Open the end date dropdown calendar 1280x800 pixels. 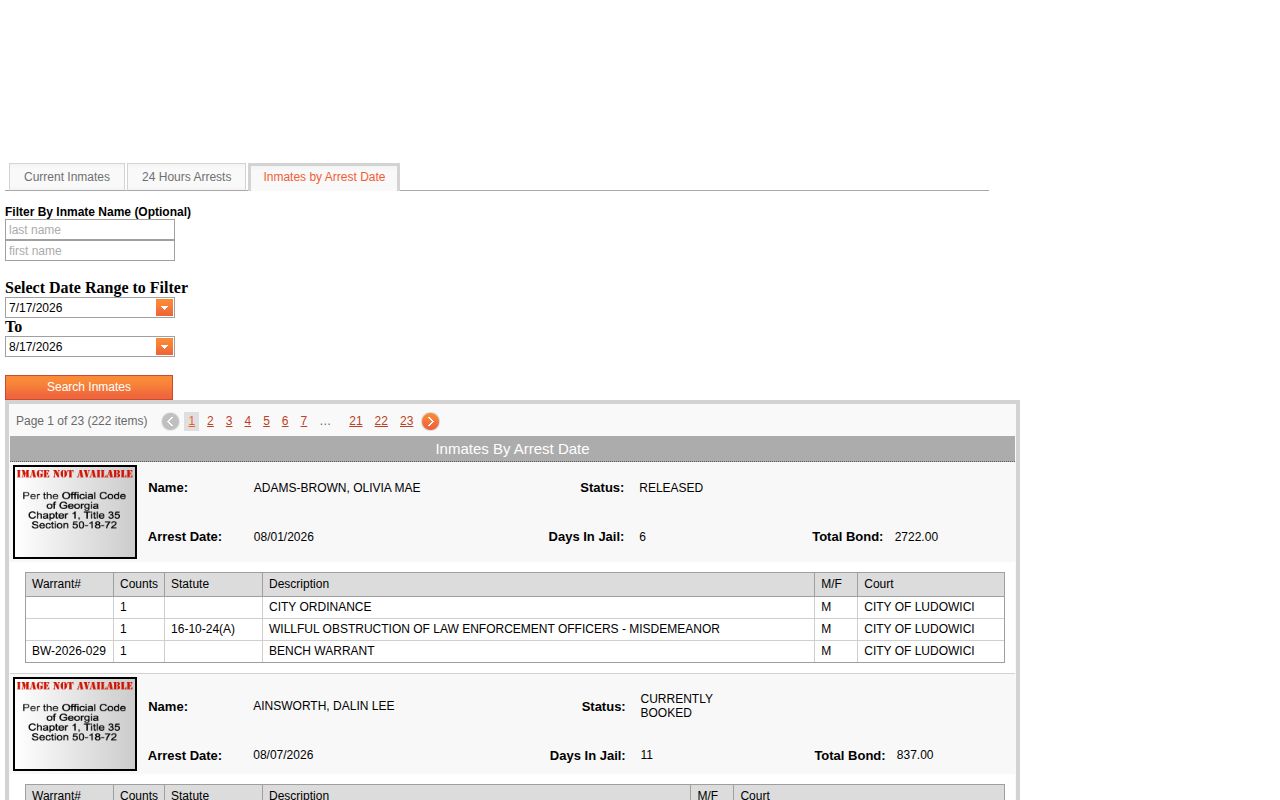click(165, 347)
